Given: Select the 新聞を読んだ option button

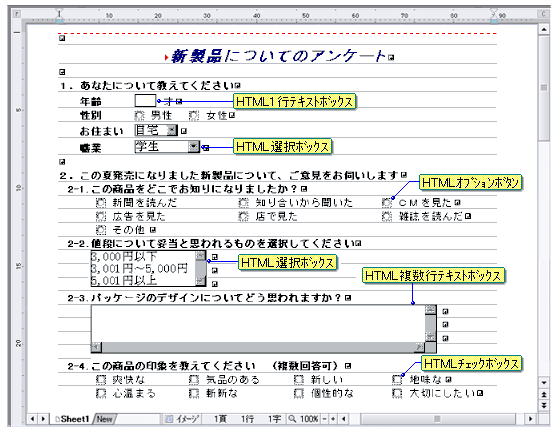Looking at the screenshot, I should [101, 202].
